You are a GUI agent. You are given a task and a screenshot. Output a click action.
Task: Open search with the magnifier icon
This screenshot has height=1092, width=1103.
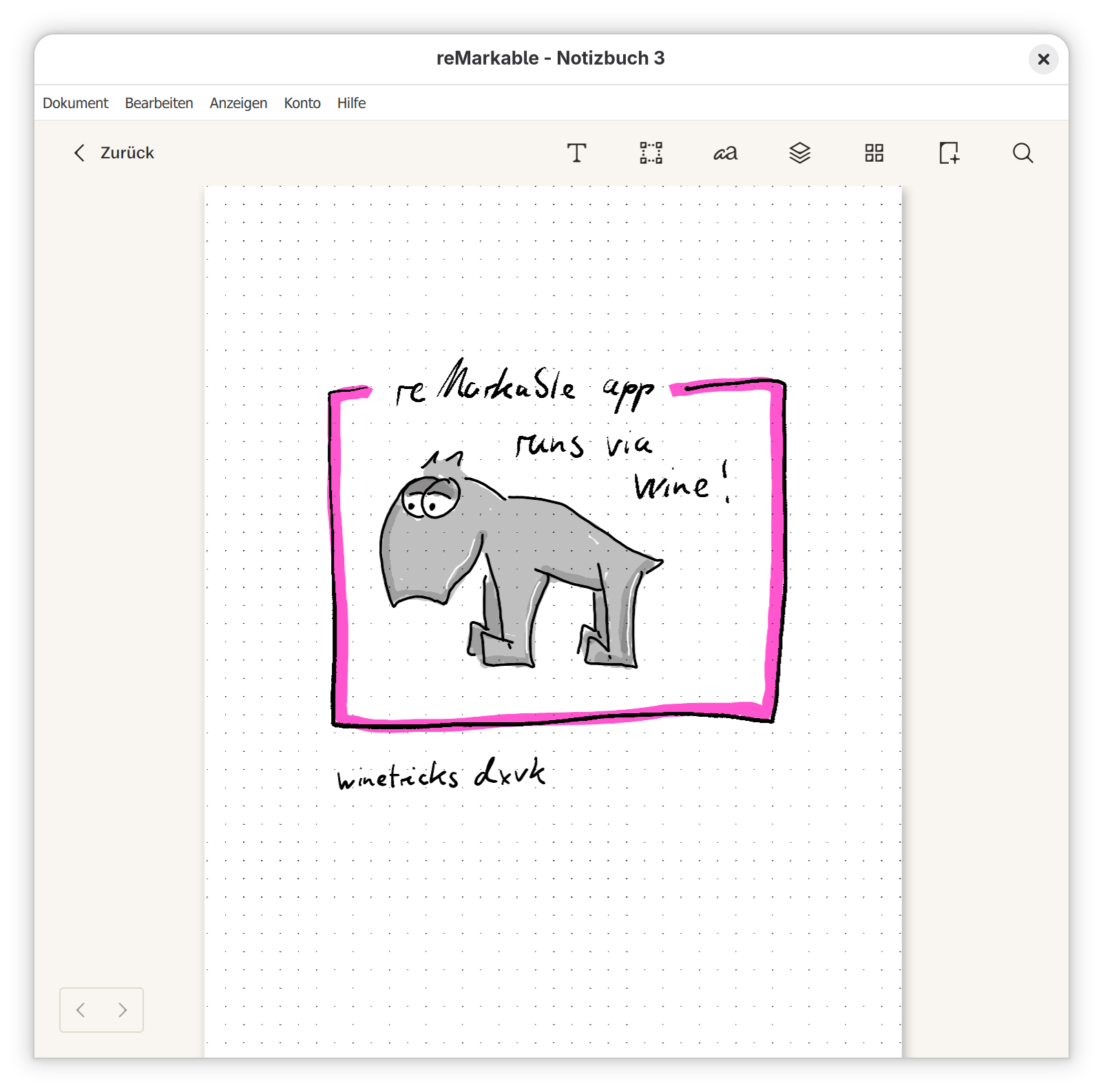1023,153
